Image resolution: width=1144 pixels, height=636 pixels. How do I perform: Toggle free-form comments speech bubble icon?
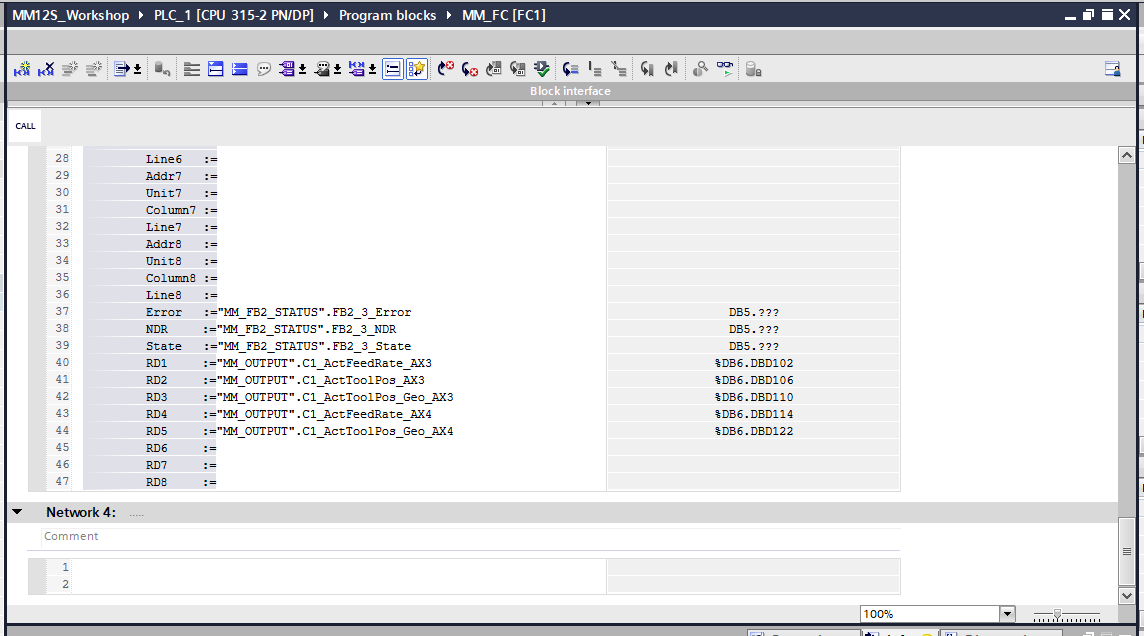pyautogui.click(x=264, y=69)
